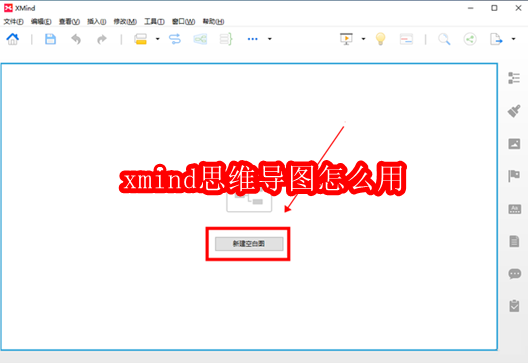Open the 编辑(E) menu
Viewport: 528px width, 363px height.
tap(41, 22)
